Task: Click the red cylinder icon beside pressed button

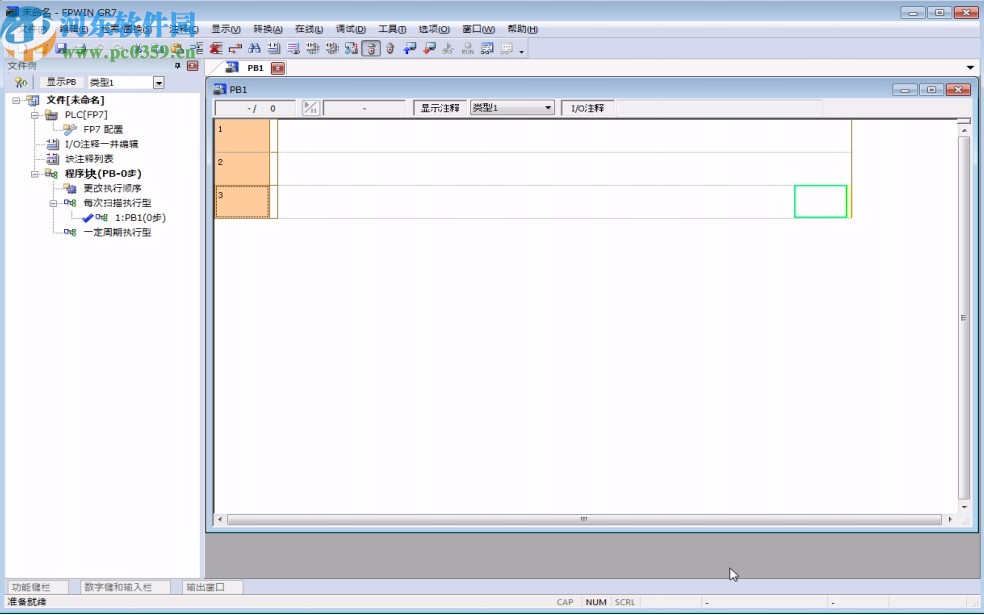Action: click(x=390, y=48)
